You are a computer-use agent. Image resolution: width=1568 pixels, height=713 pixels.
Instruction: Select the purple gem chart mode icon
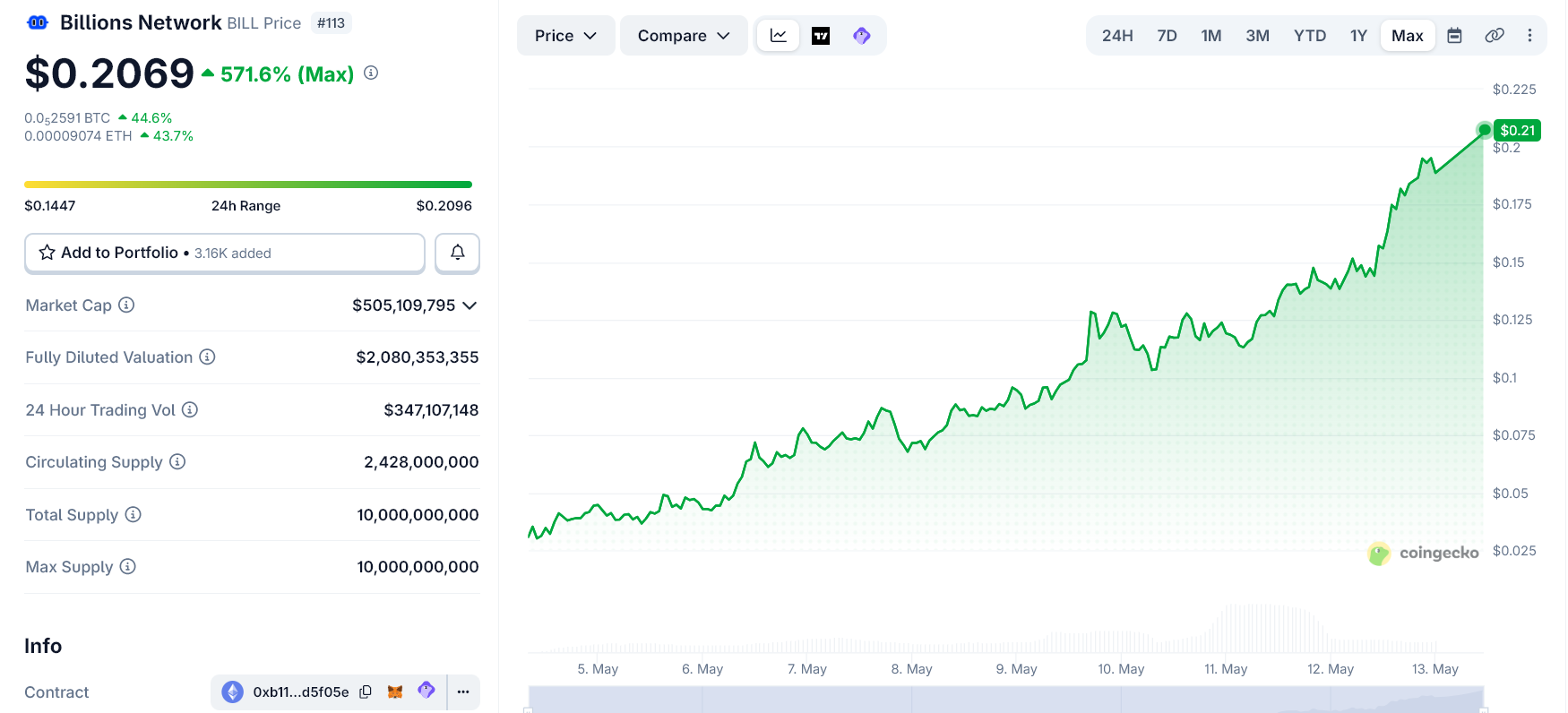pyautogui.click(x=862, y=36)
